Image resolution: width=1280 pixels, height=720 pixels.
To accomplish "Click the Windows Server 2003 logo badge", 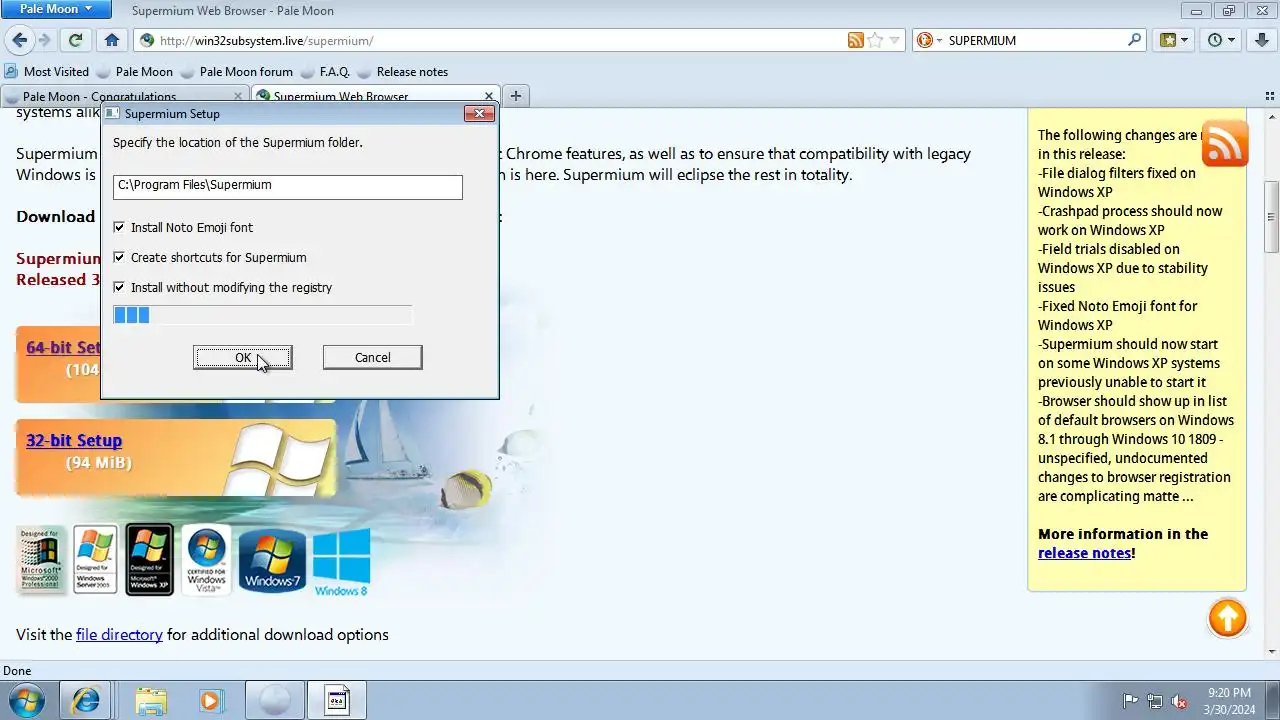I will coord(95,560).
